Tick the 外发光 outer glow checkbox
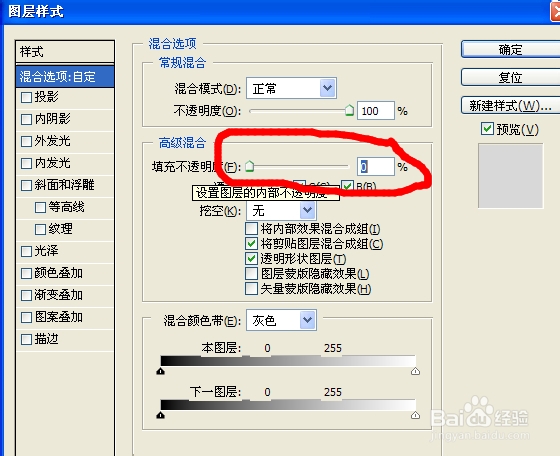The width and height of the screenshot is (560, 456). pos(26,141)
